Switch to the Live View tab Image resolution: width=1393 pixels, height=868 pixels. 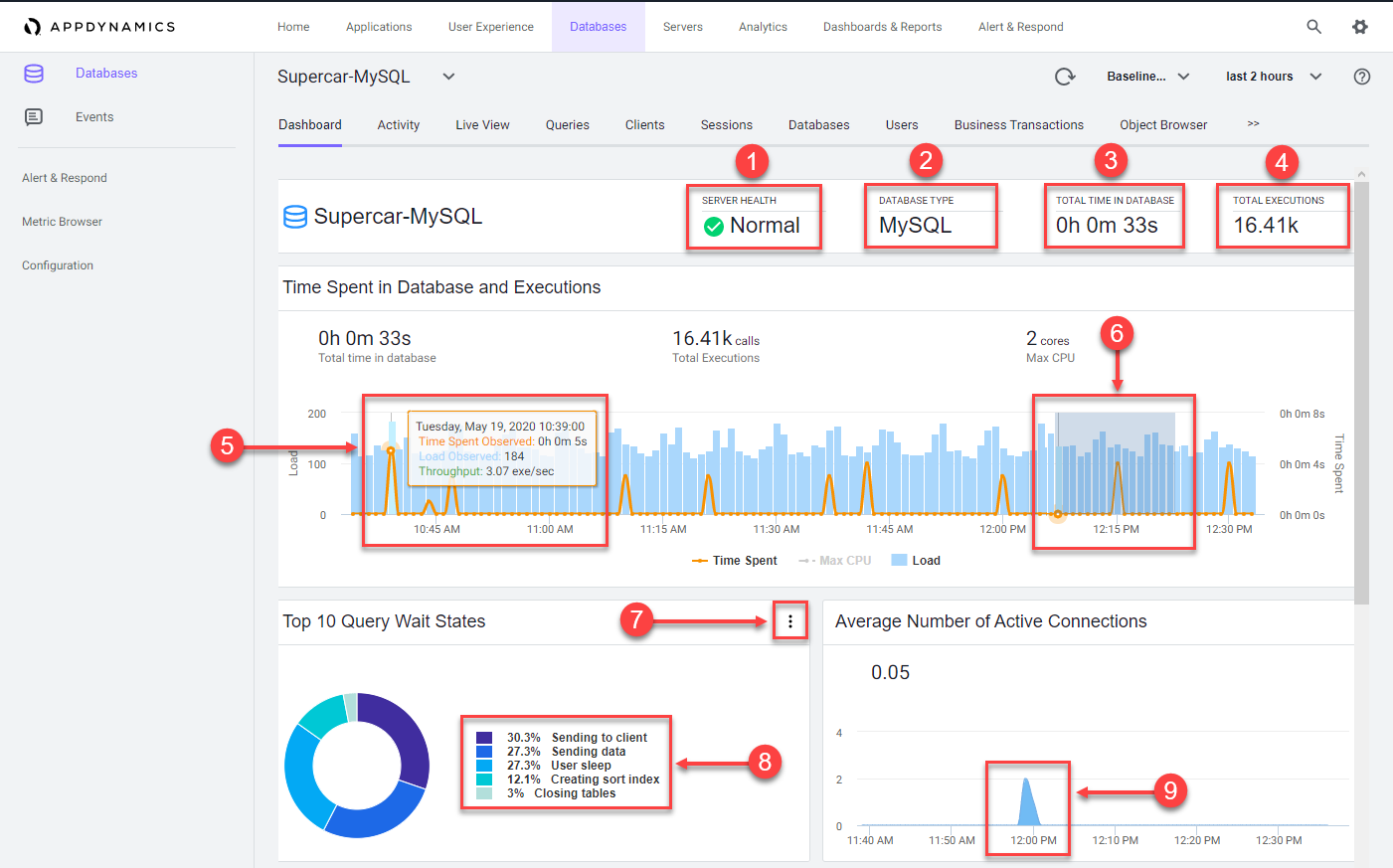(x=482, y=125)
